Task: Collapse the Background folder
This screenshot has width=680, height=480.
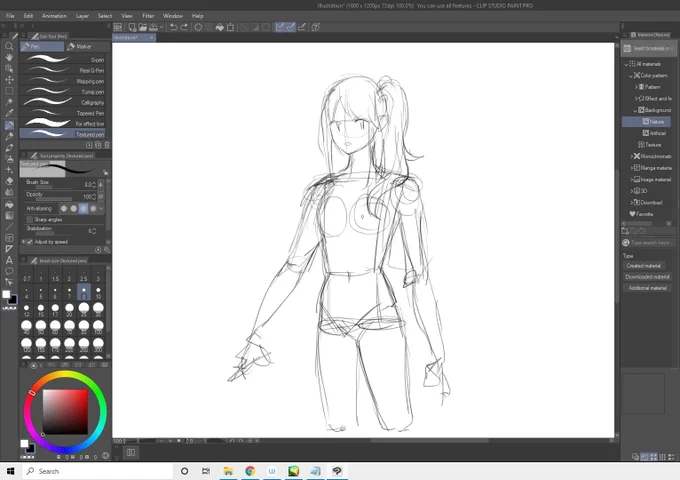Action: coord(635,111)
